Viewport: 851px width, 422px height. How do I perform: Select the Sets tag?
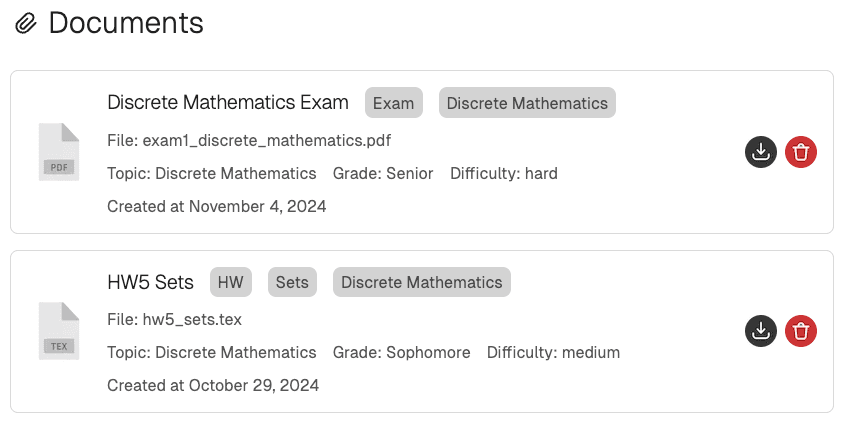click(x=292, y=282)
